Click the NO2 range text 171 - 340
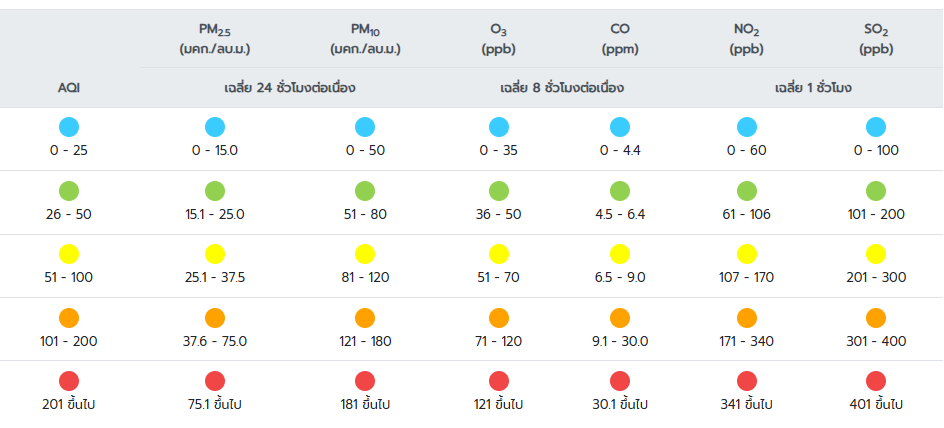944x428 pixels. pos(747,341)
